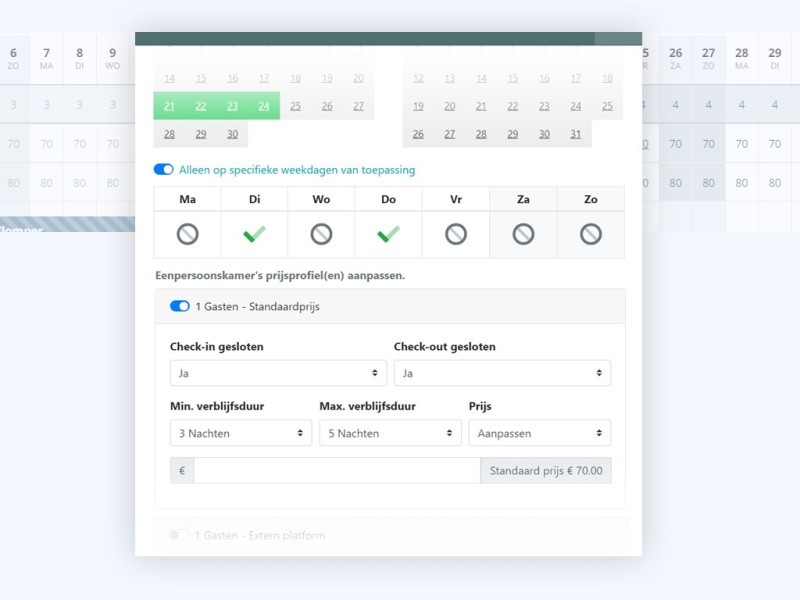
Task: Select day 31 in right calendar
Action: [x=575, y=134]
